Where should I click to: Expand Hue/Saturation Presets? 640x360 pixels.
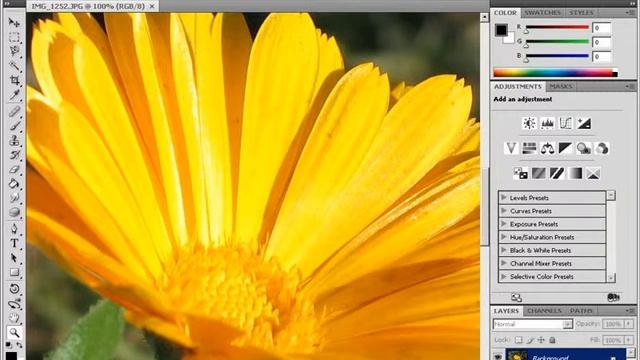click(x=504, y=237)
